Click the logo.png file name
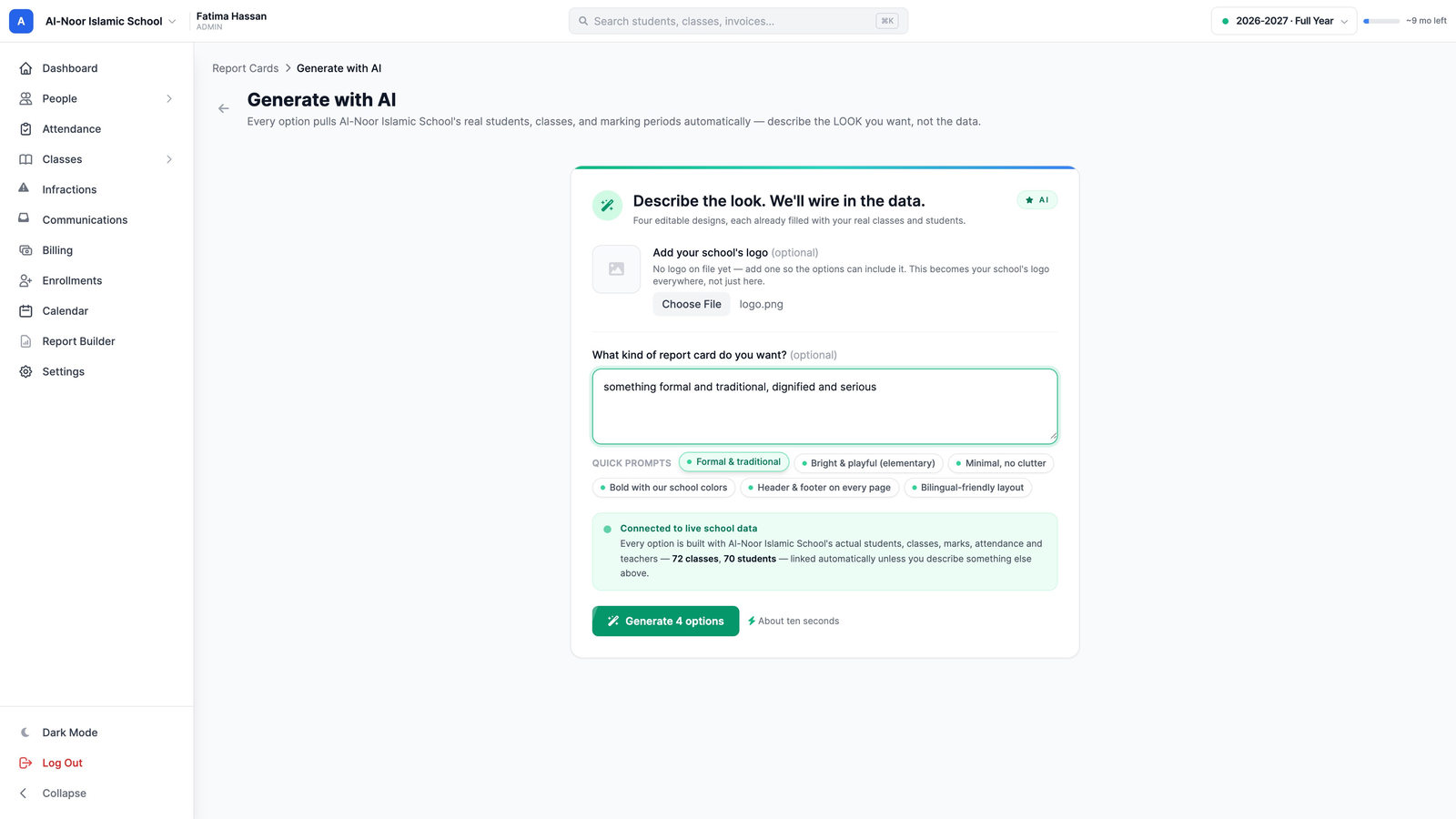Image resolution: width=1456 pixels, height=819 pixels. click(x=762, y=305)
